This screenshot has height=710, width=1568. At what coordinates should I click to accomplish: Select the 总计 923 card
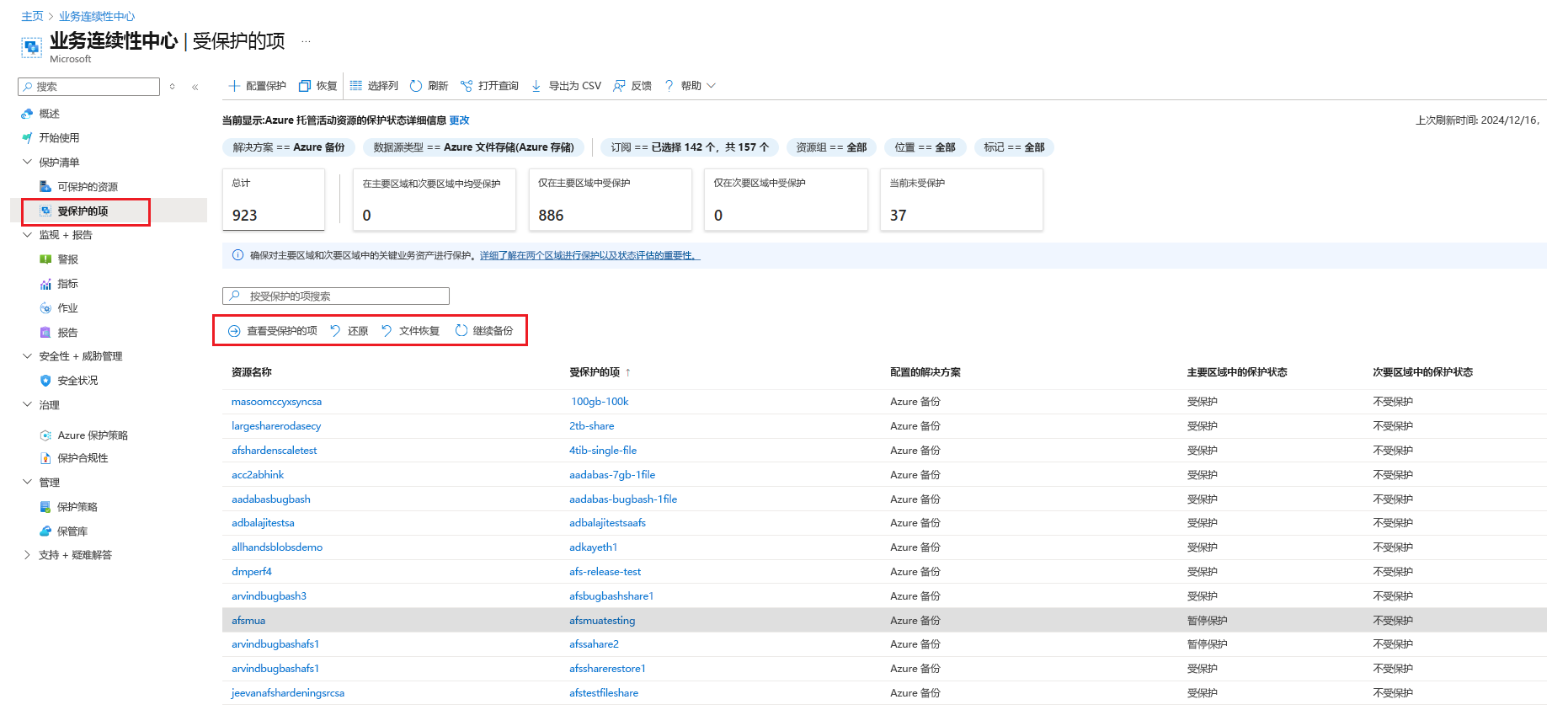[273, 200]
